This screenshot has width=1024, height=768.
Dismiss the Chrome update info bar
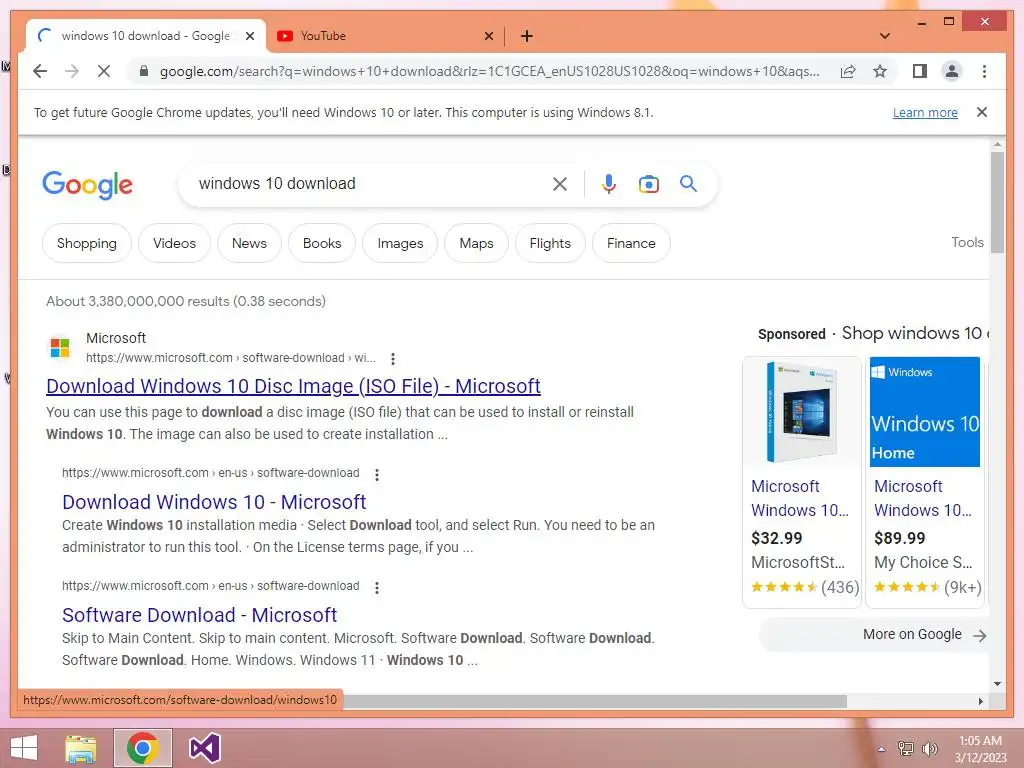click(x=982, y=112)
